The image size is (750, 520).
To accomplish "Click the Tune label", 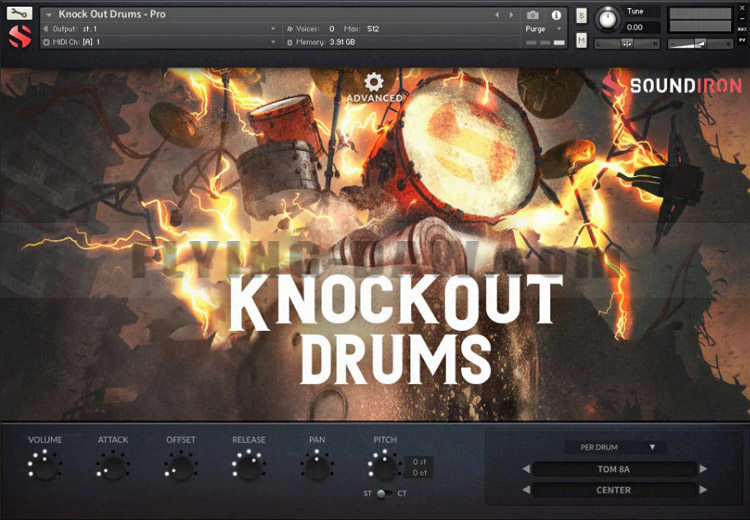I will coord(635,11).
